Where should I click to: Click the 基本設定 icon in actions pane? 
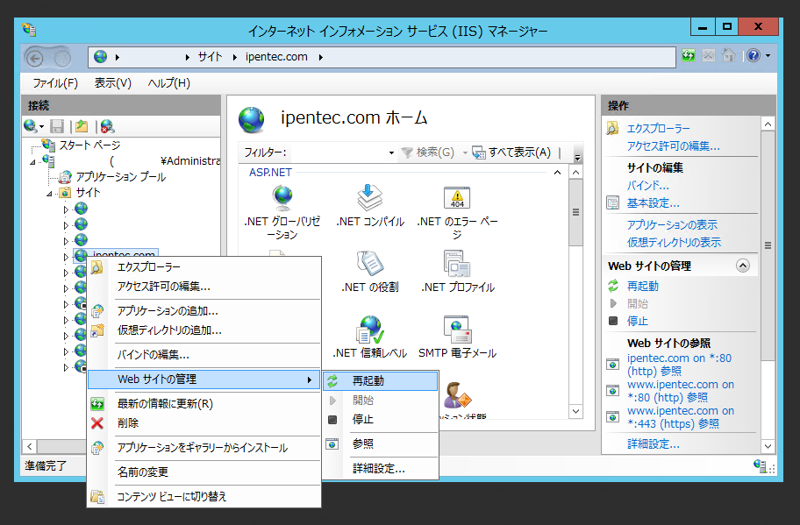pos(612,203)
